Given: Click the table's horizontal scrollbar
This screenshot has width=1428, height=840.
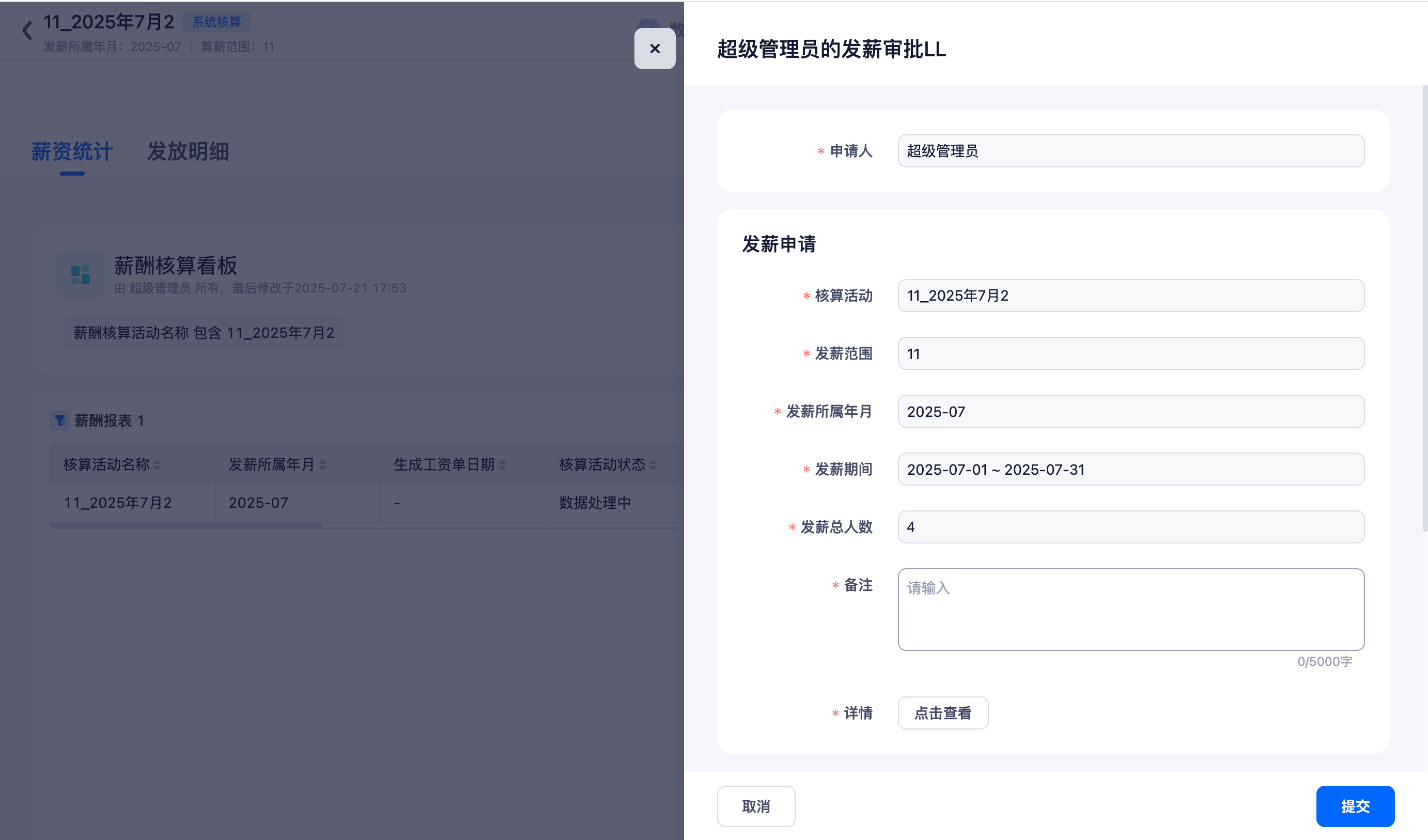Looking at the screenshot, I should 187,525.
